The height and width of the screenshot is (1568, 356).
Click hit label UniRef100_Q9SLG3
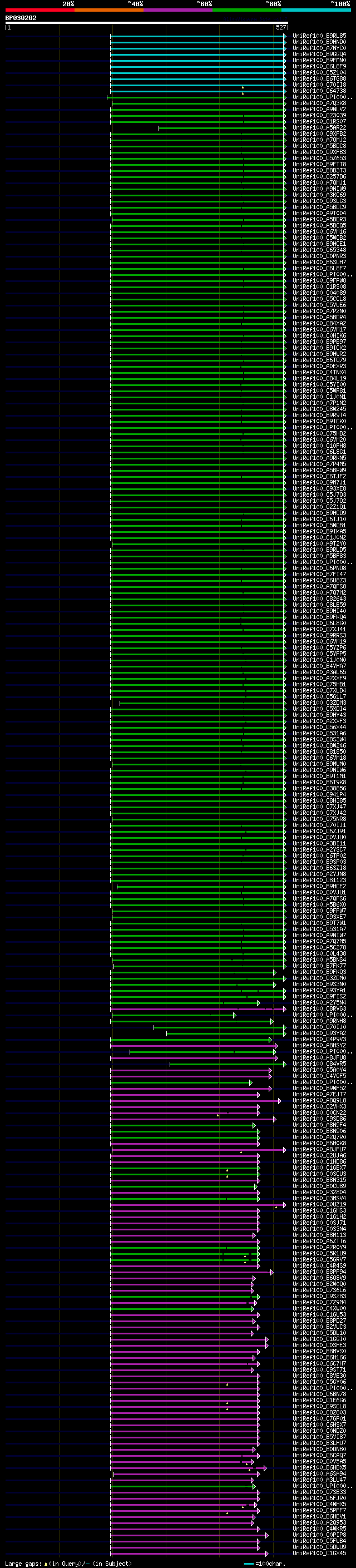coord(319,201)
